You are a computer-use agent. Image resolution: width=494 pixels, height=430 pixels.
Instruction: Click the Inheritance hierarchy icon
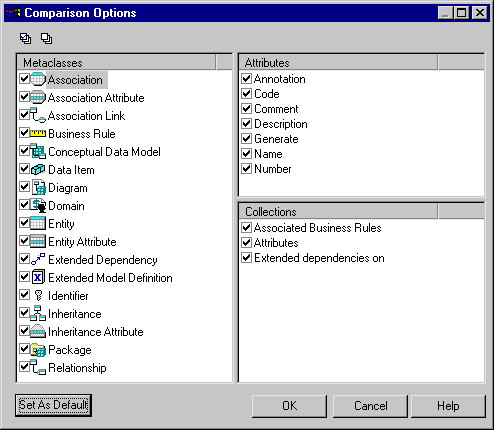point(38,313)
